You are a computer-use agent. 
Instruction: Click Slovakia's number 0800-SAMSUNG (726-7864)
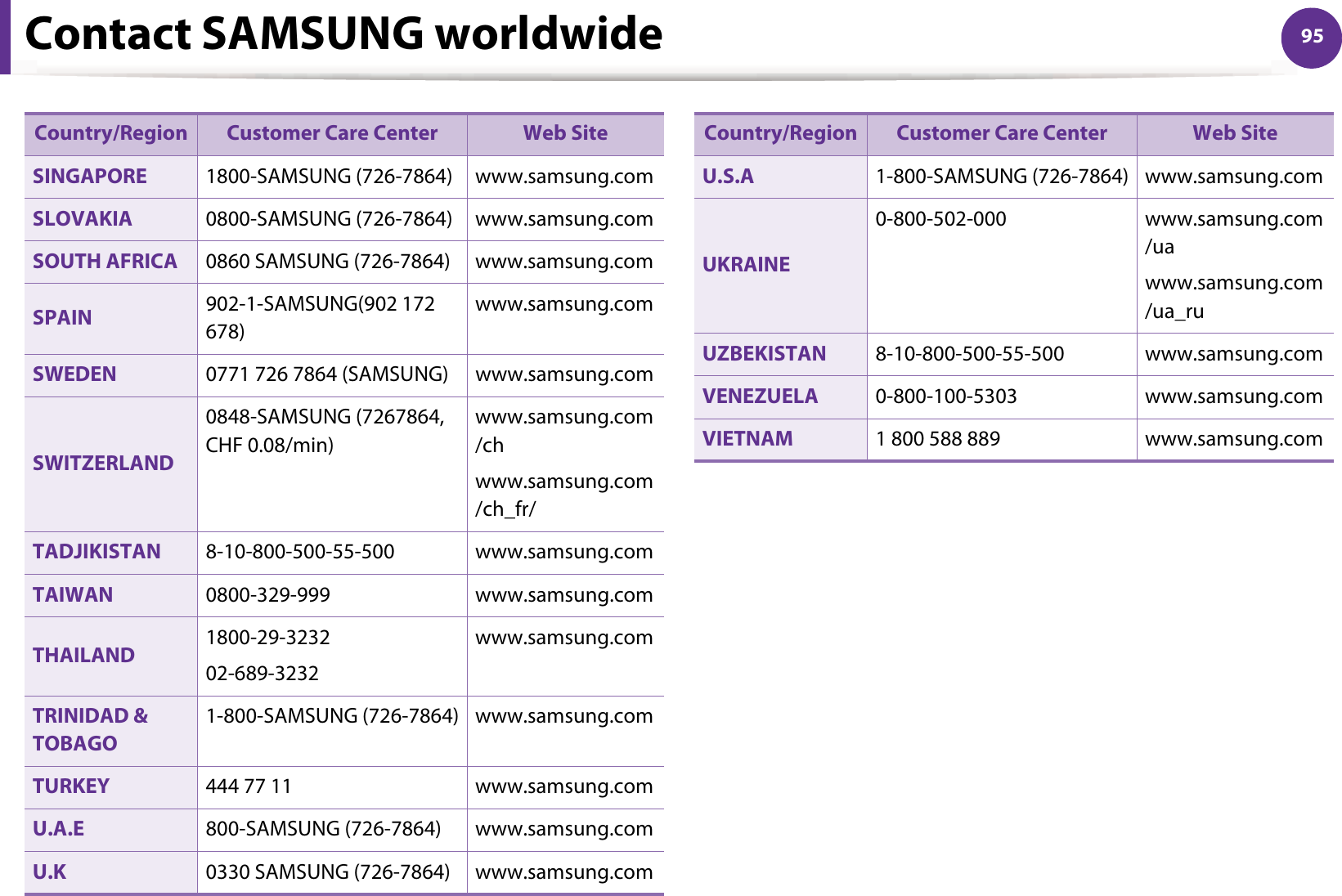pyautogui.click(x=329, y=219)
